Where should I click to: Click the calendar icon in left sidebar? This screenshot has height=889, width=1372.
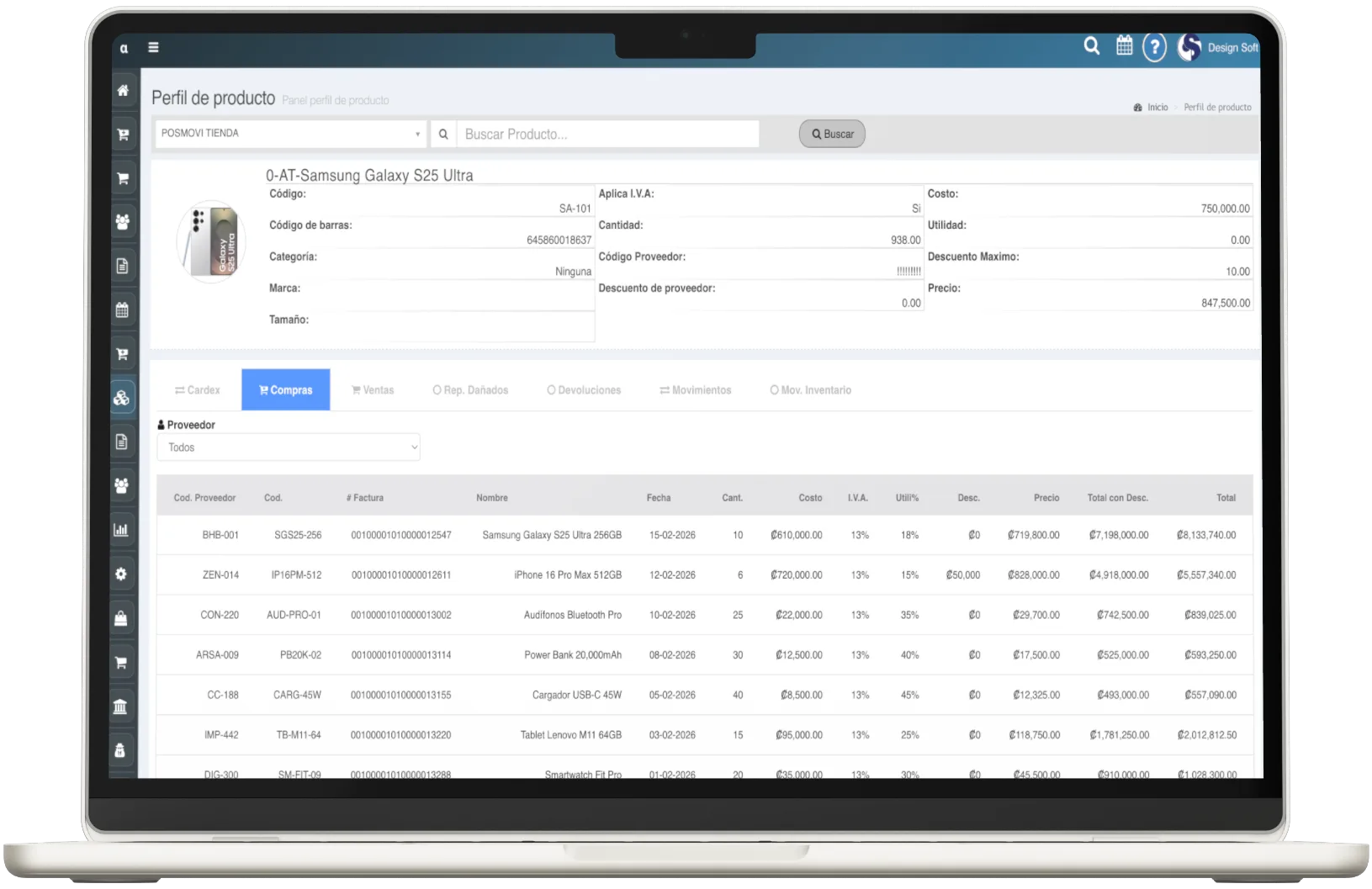pos(122,310)
